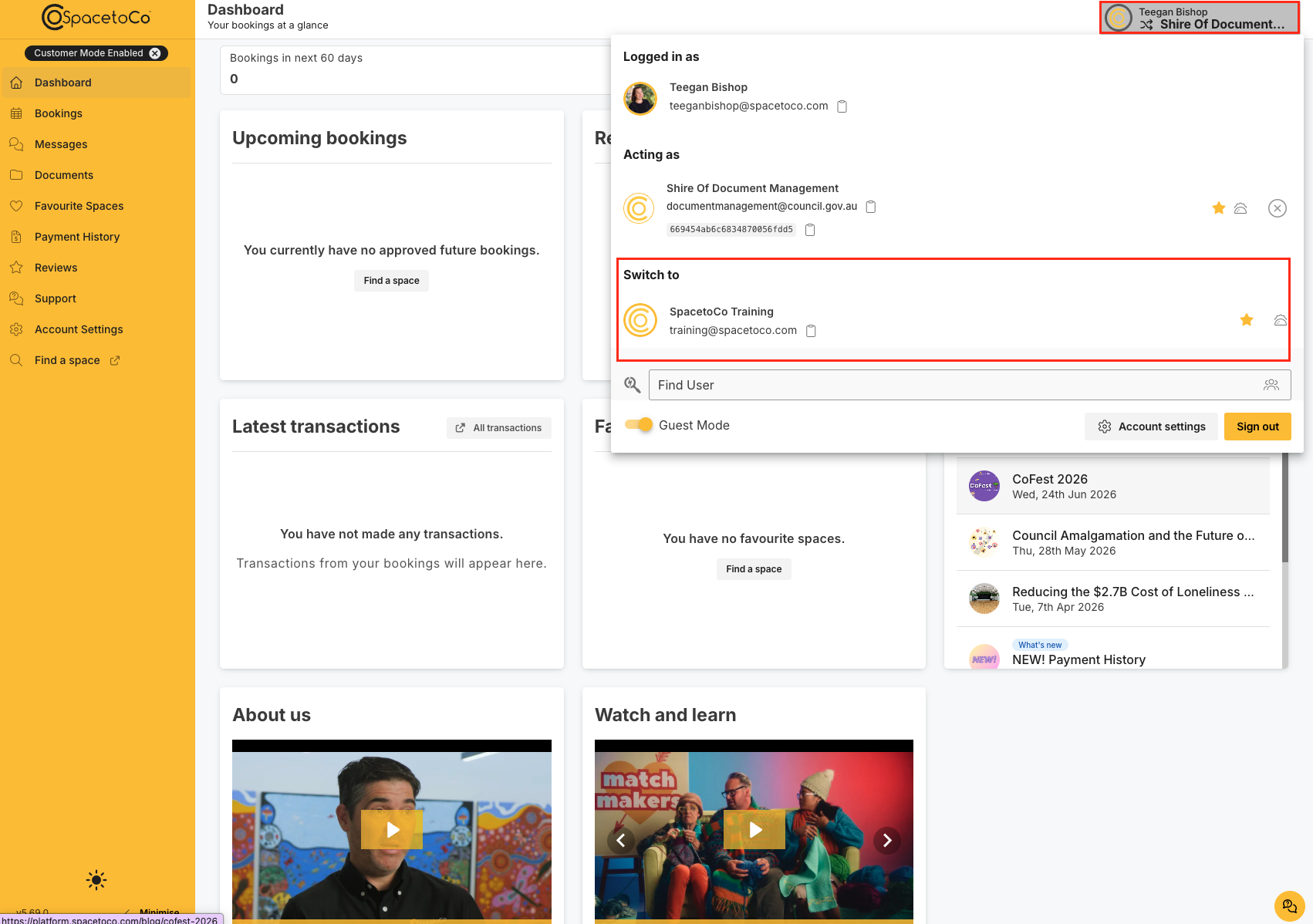Play the About us video
The image size is (1313, 924).
(x=392, y=829)
